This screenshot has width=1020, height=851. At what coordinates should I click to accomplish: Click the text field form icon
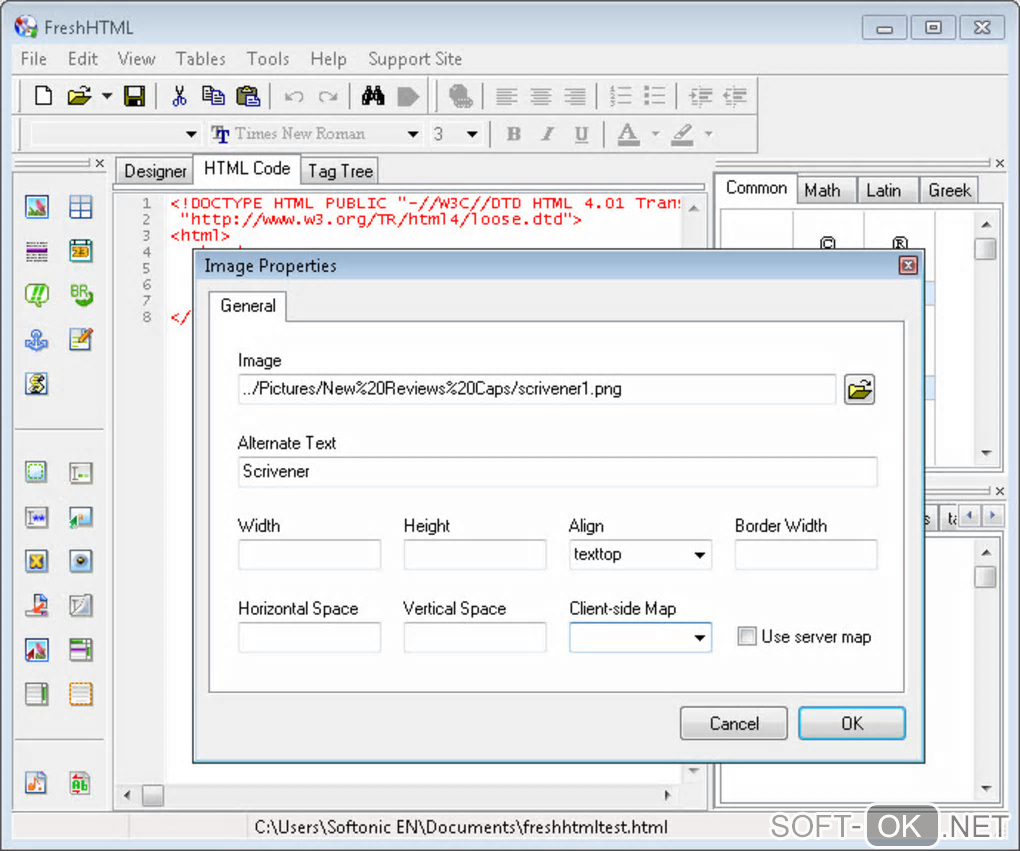pos(81,473)
